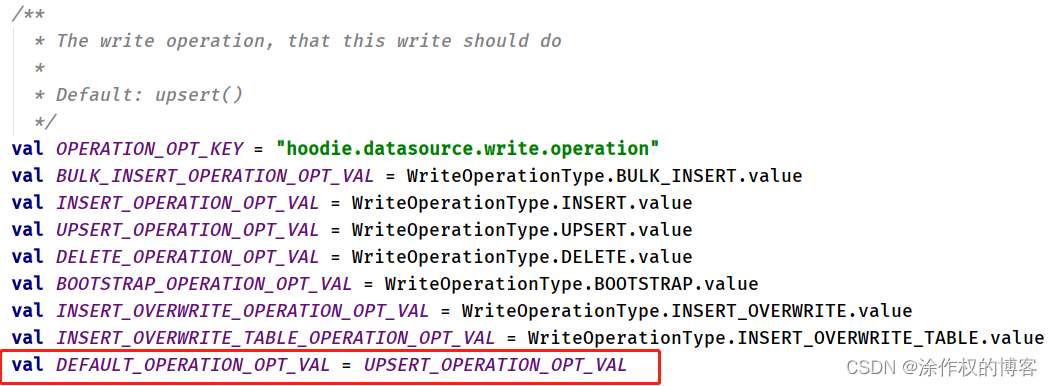Viewport: 1052px width, 386px height.
Task: Click INSERT_OVERWRITE_OPERATION_OPT_VAL variable name
Action: pyautogui.click(x=242, y=311)
